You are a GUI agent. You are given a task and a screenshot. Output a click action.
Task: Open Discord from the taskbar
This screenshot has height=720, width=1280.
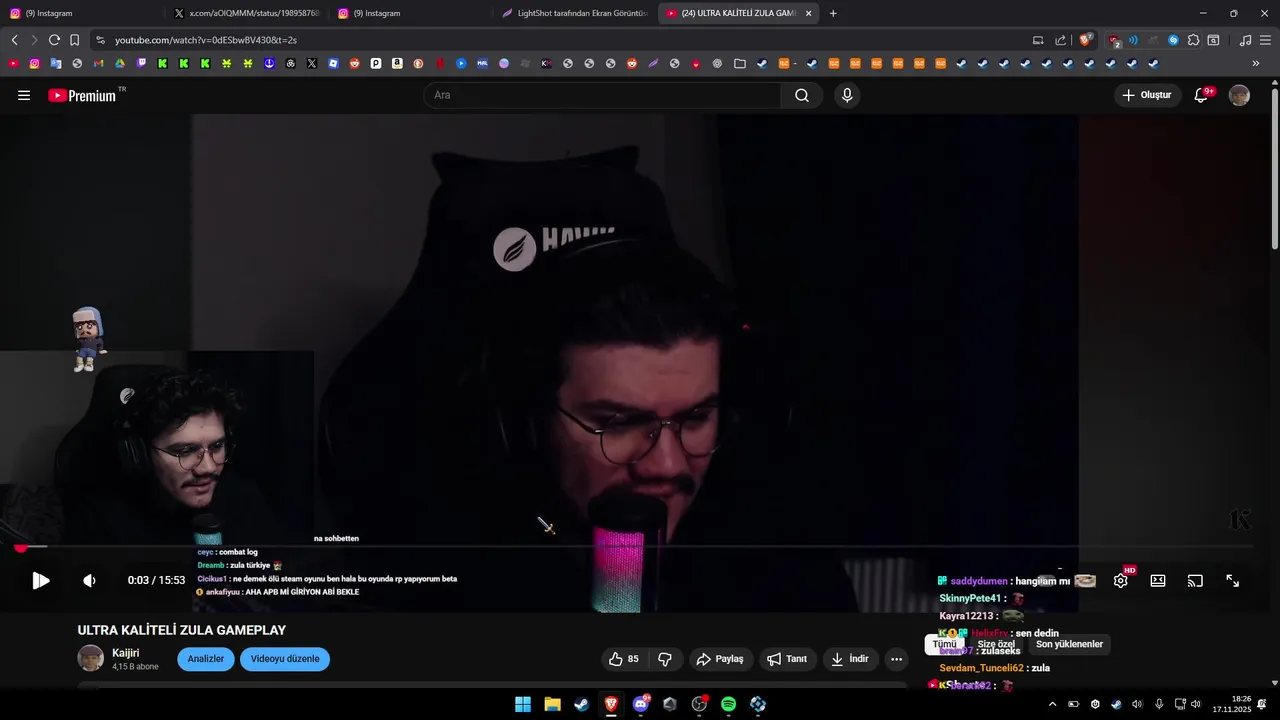tap(640, 704)
